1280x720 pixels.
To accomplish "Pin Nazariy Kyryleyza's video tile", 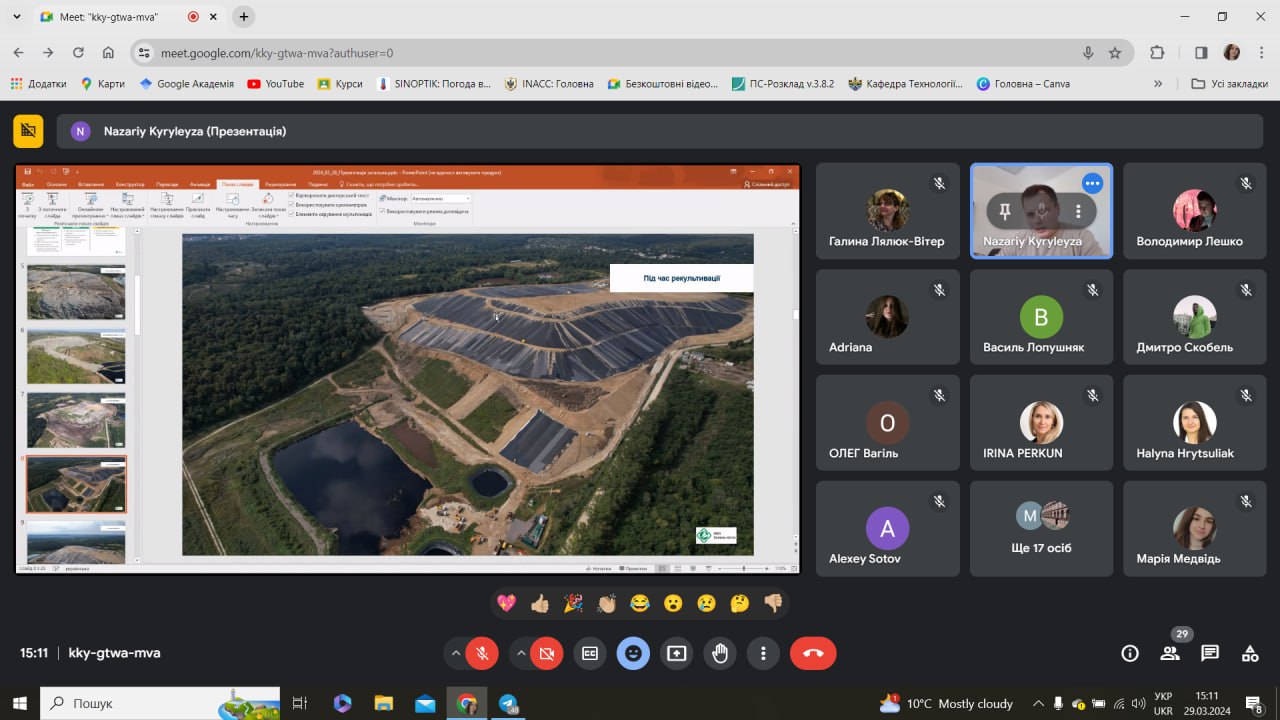I will click(x=1005, y=211).
